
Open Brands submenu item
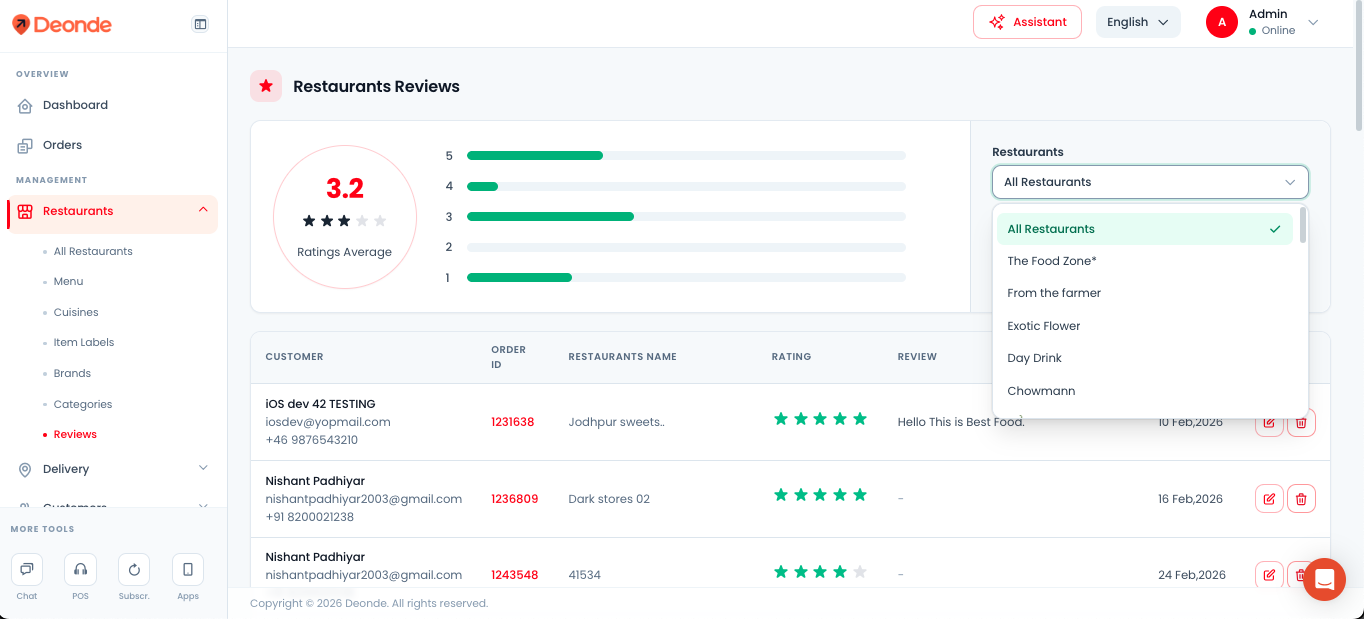(72, 373)
